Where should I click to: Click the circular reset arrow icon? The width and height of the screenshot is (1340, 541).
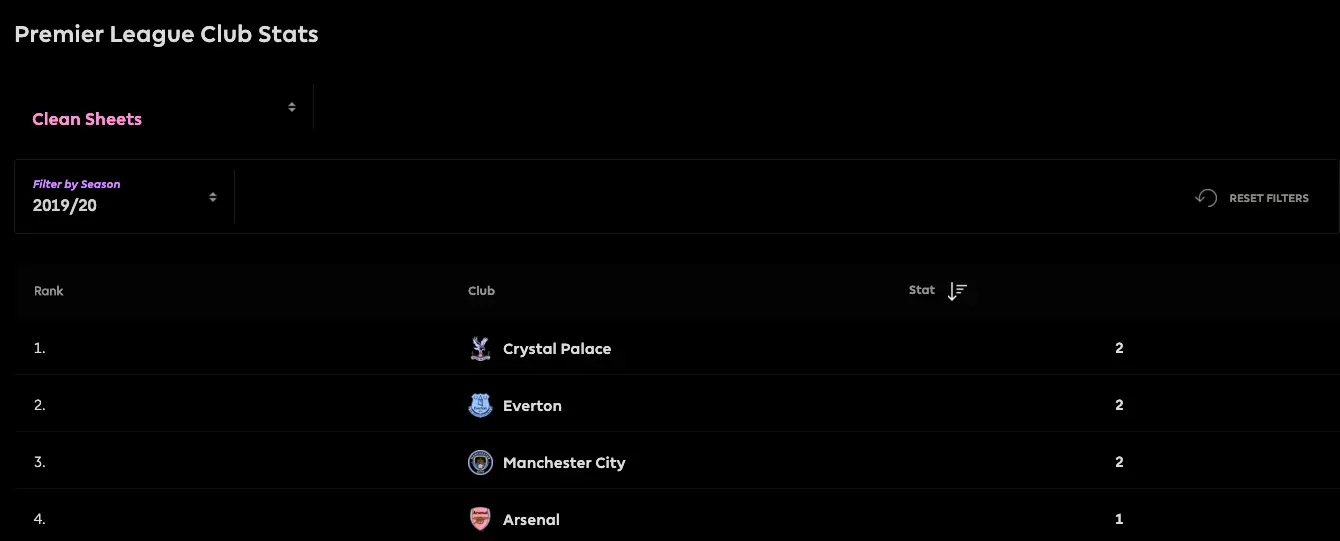coord(1206,198)
